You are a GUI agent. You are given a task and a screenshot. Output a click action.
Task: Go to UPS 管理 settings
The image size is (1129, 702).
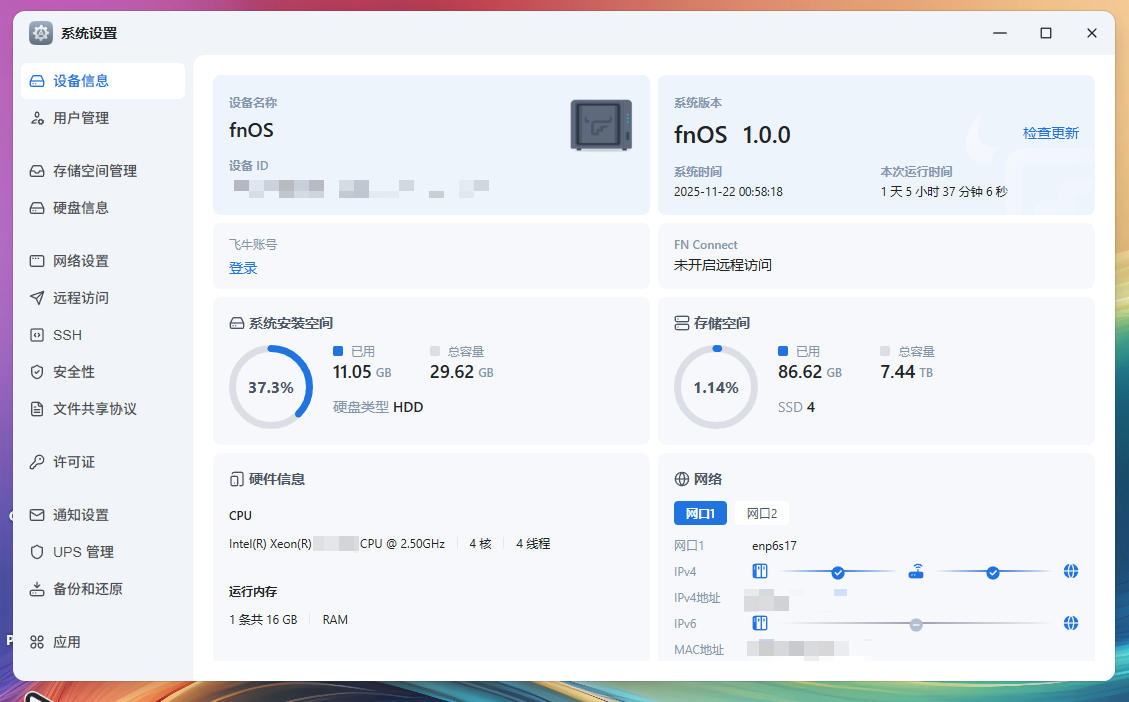click(x=83, y=552)
